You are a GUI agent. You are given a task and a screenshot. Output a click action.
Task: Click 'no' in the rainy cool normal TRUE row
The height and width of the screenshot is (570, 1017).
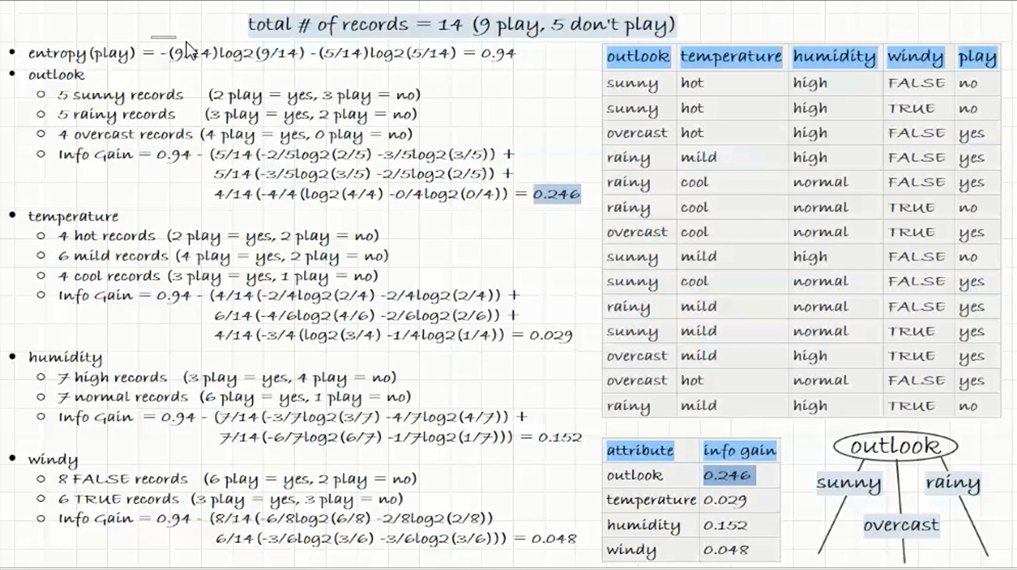pyautogui.click(x=968, y=208)
